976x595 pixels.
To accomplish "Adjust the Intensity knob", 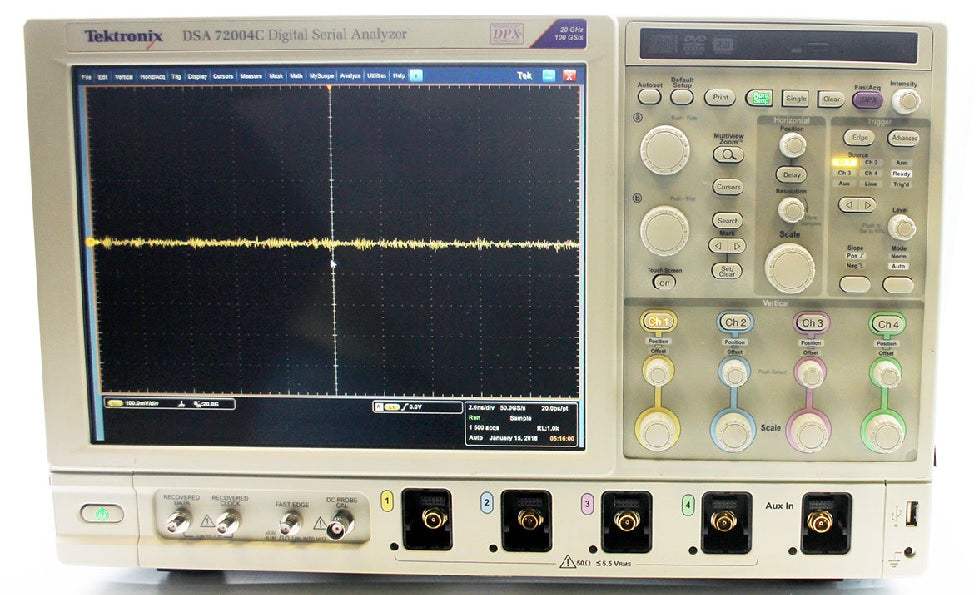I will (x=906, y=100).
